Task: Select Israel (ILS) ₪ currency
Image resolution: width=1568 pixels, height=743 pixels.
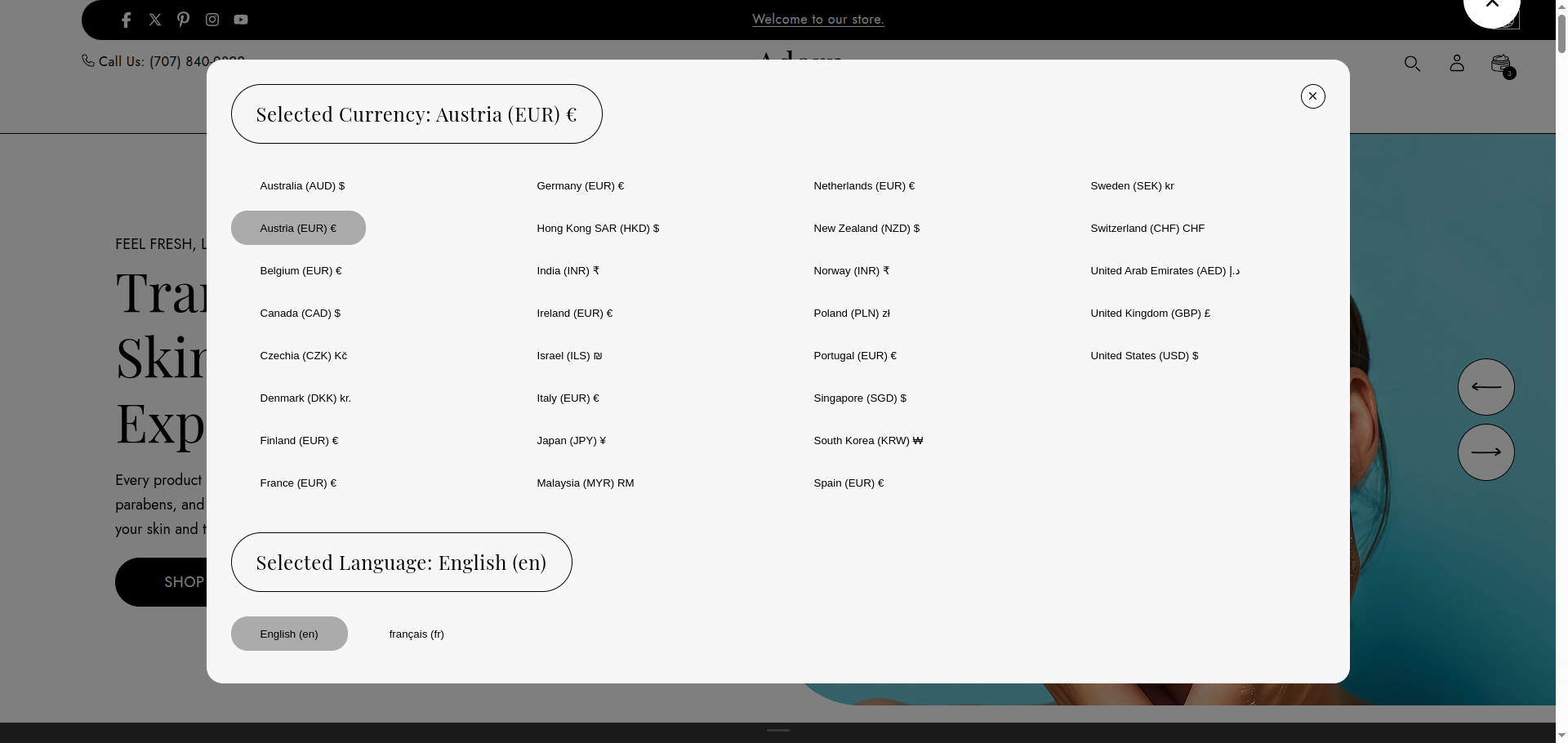Action: [569, 356]
